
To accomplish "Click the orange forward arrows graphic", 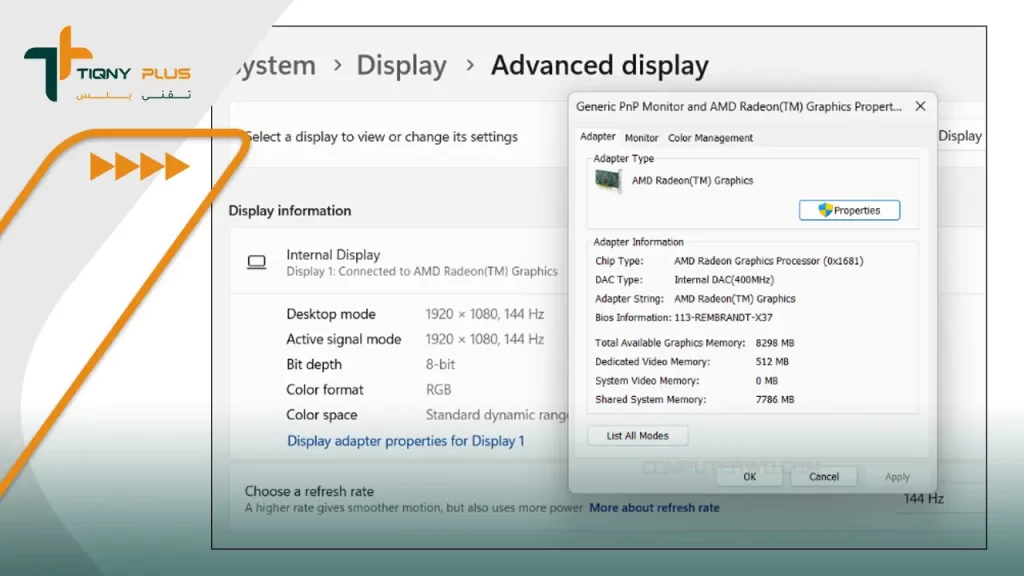I will point(139,166).
